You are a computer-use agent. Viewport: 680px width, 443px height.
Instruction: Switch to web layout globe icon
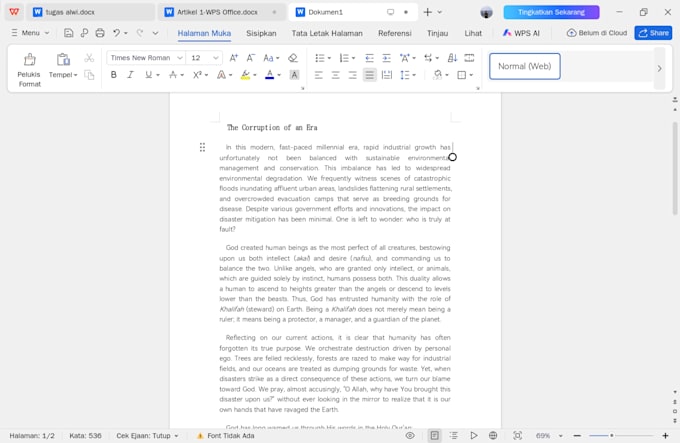[x=493, y=436]
